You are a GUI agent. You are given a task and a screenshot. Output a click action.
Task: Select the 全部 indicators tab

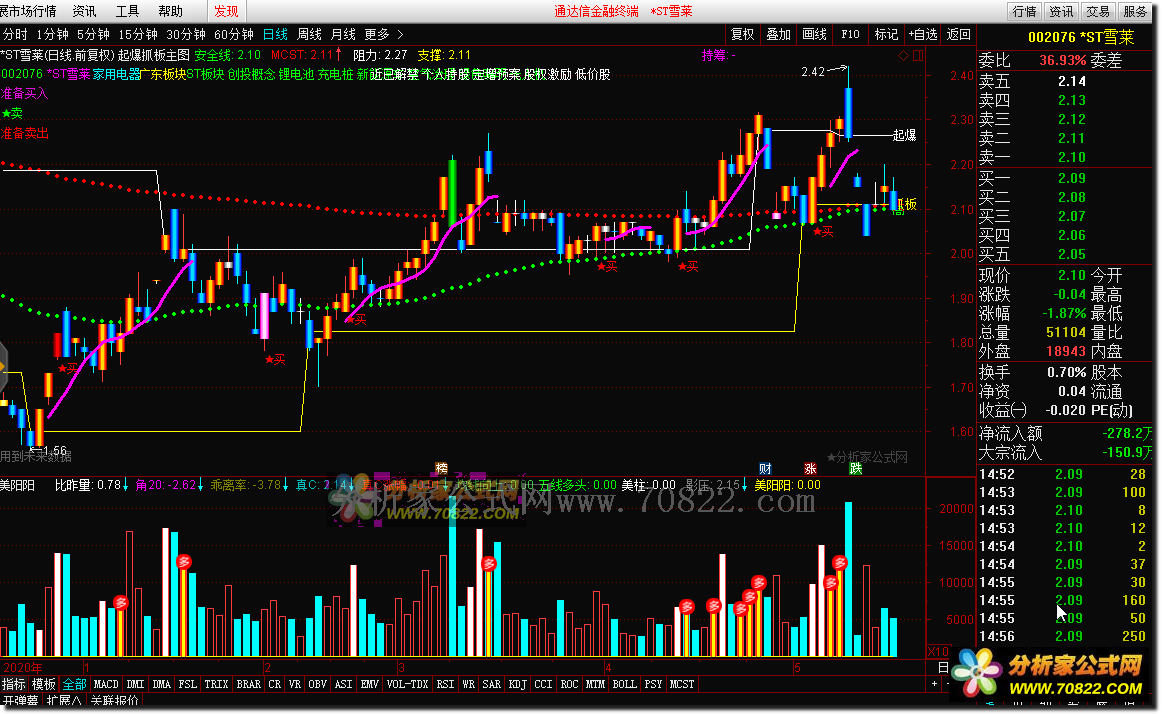[74, 684]
